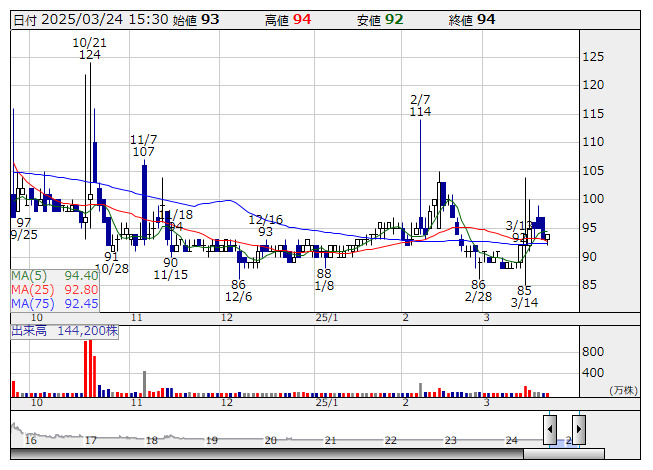Image resolution: width=653 pixels, height=470 pixels.
Task: Select year 20 on the overview timeline
Action: 271,440
